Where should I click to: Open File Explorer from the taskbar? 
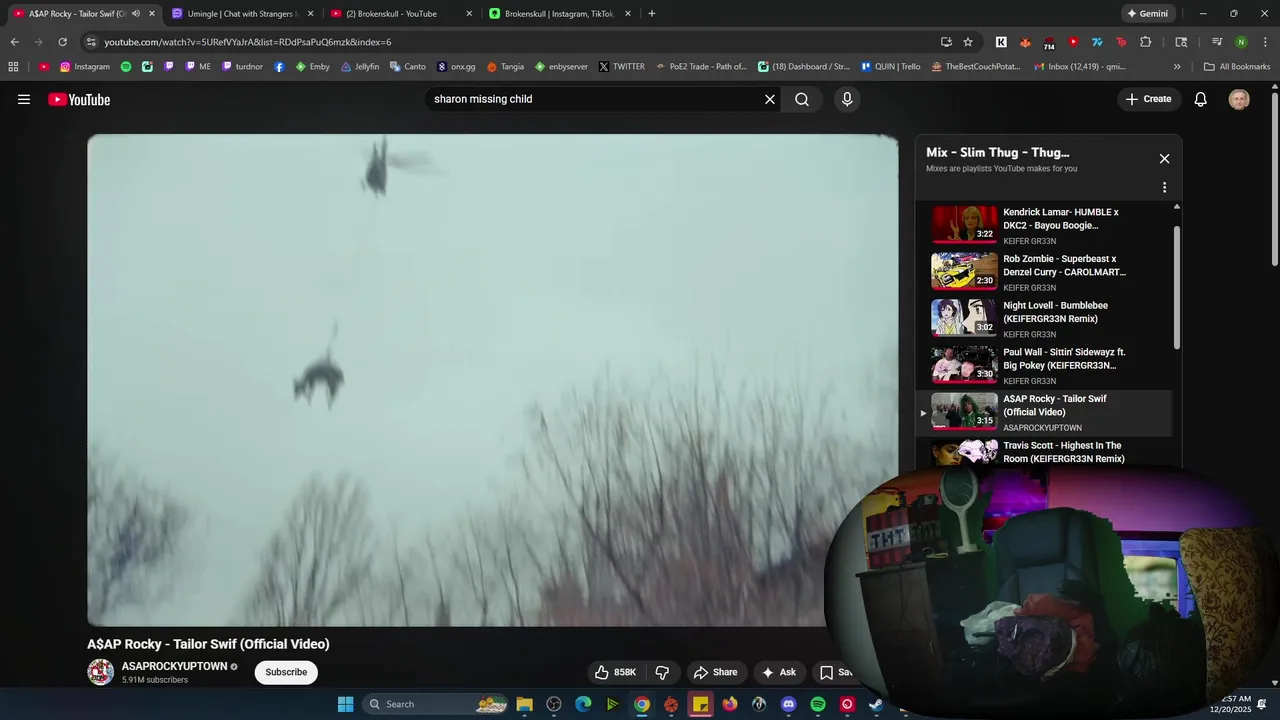[x=524, y=704]
